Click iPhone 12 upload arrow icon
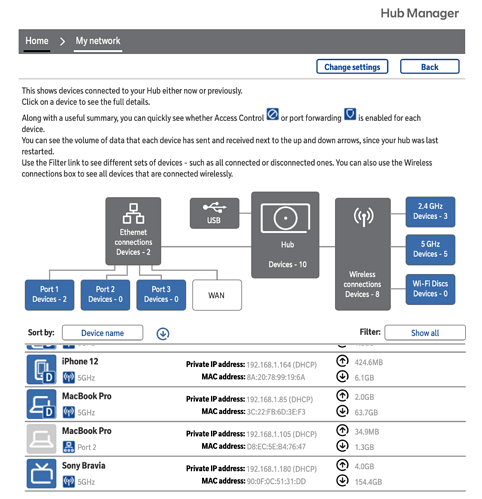The width and height of the screenshot is (482, 499). click(342, 361)
